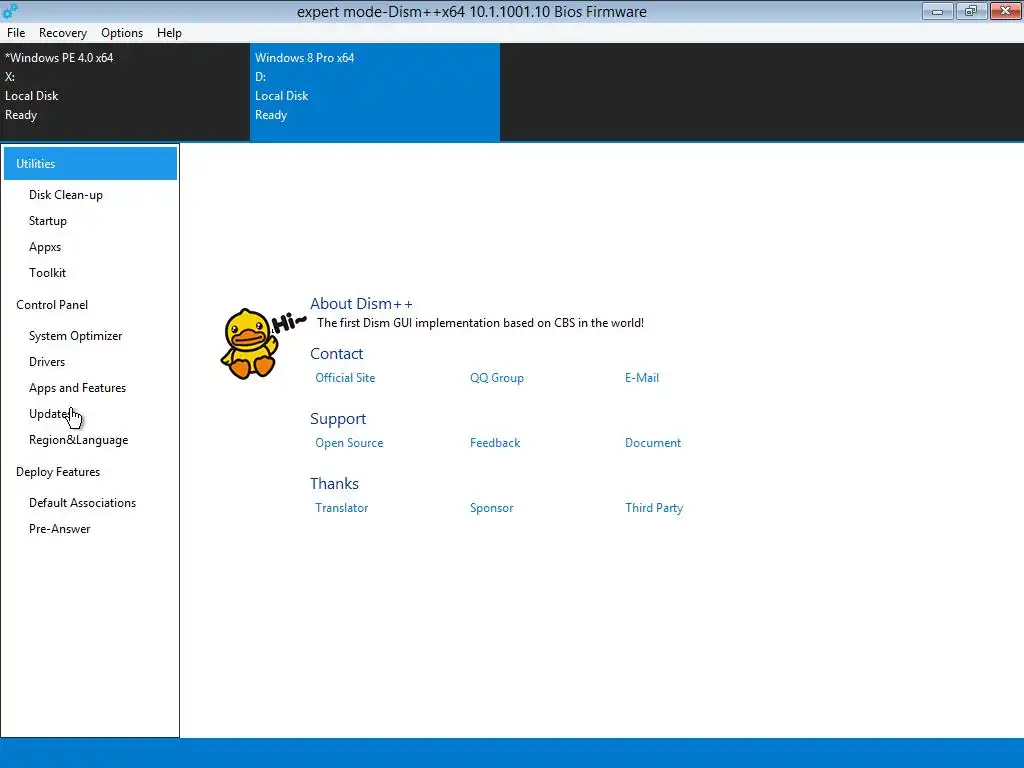Minimize the Dism++ window
Screen dimensions: 1024x768
click(x=937, y=11)
